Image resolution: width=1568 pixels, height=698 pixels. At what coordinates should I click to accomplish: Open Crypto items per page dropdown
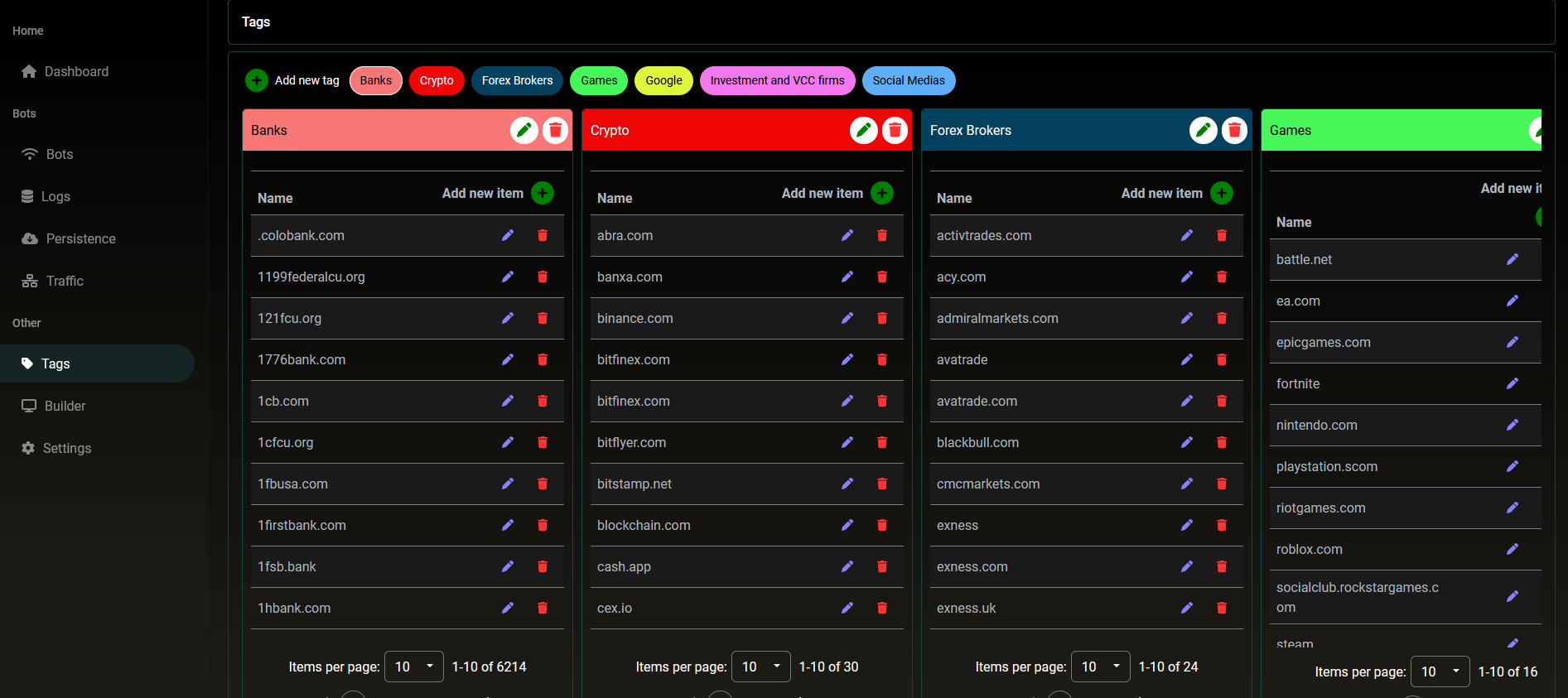(x=761, y=667)
